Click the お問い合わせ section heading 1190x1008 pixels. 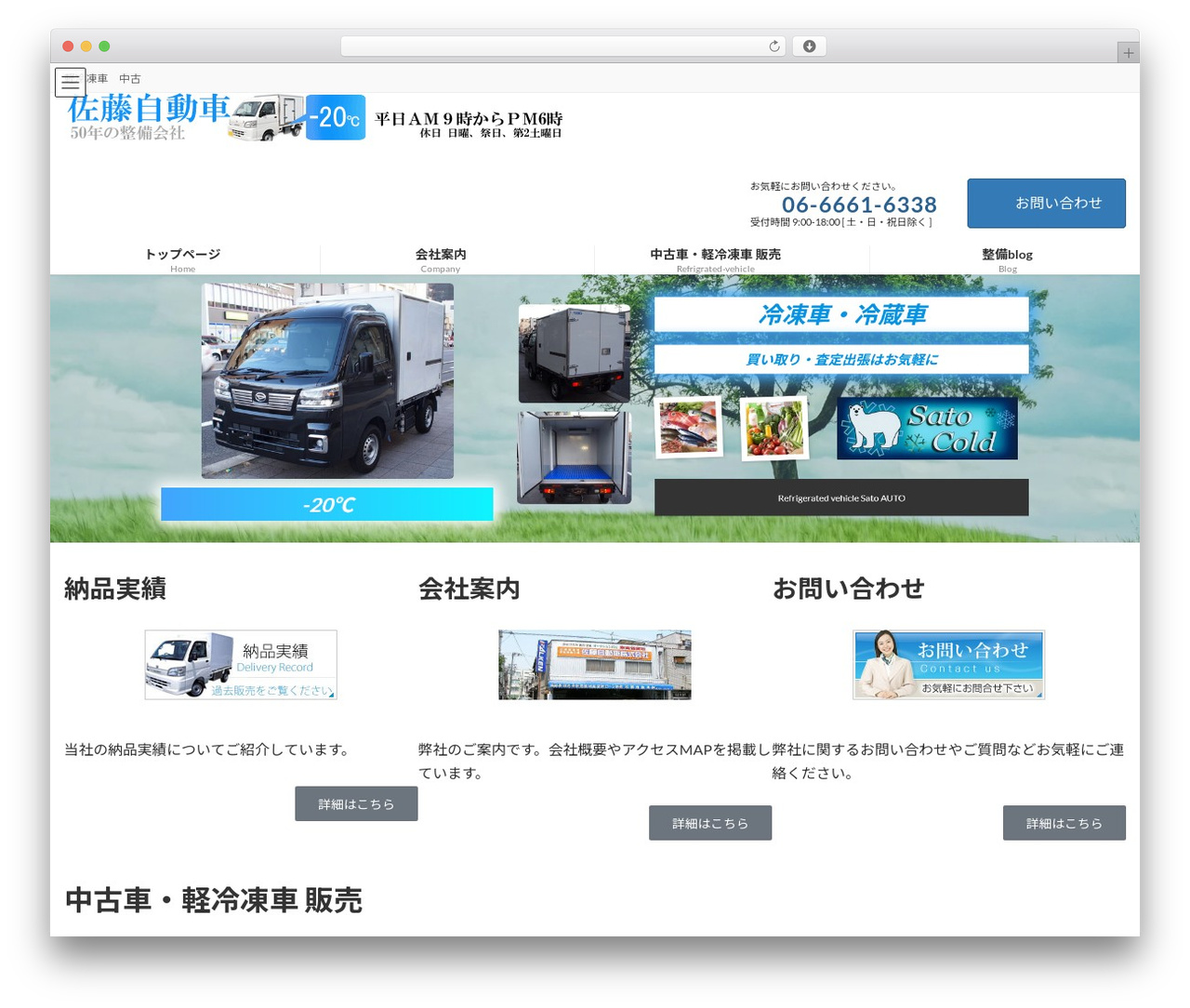849,589
